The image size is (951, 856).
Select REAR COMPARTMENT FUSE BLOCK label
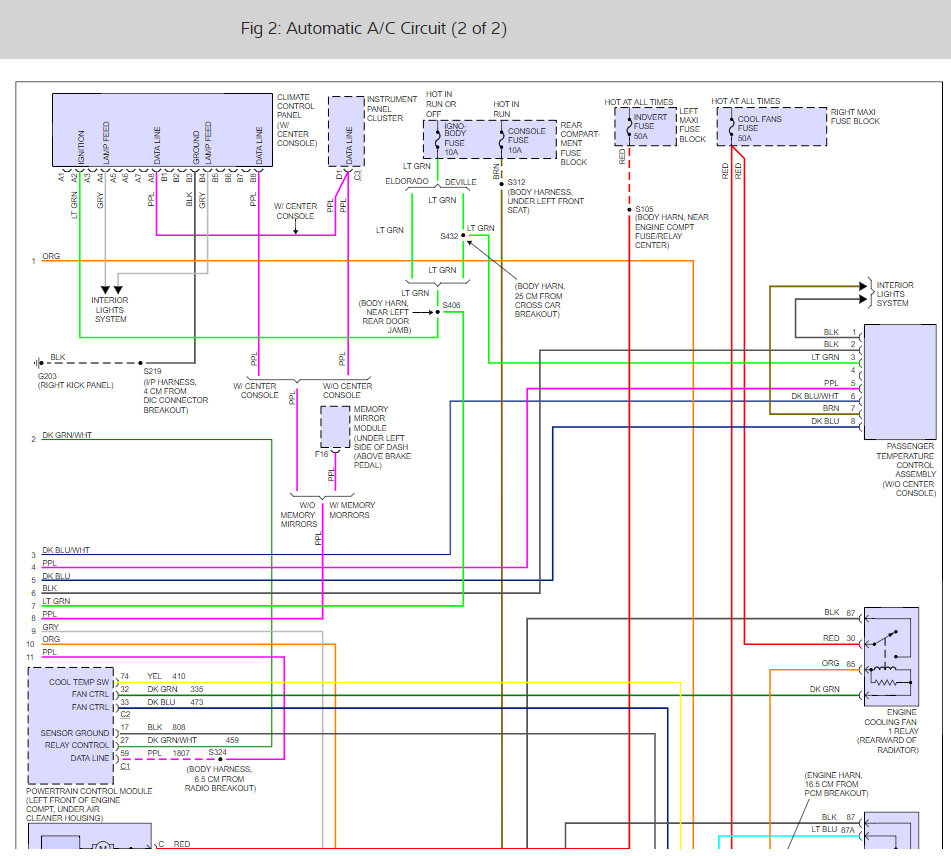(579, 144)
